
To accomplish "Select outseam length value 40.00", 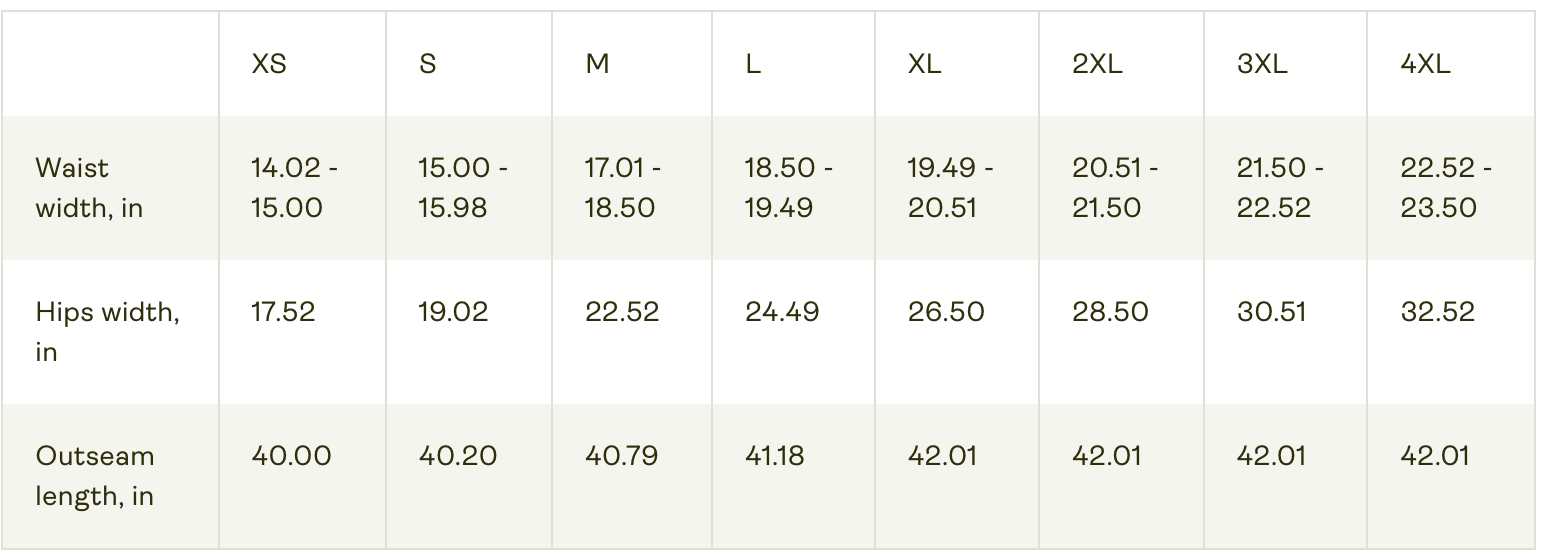I will [291, 456].
